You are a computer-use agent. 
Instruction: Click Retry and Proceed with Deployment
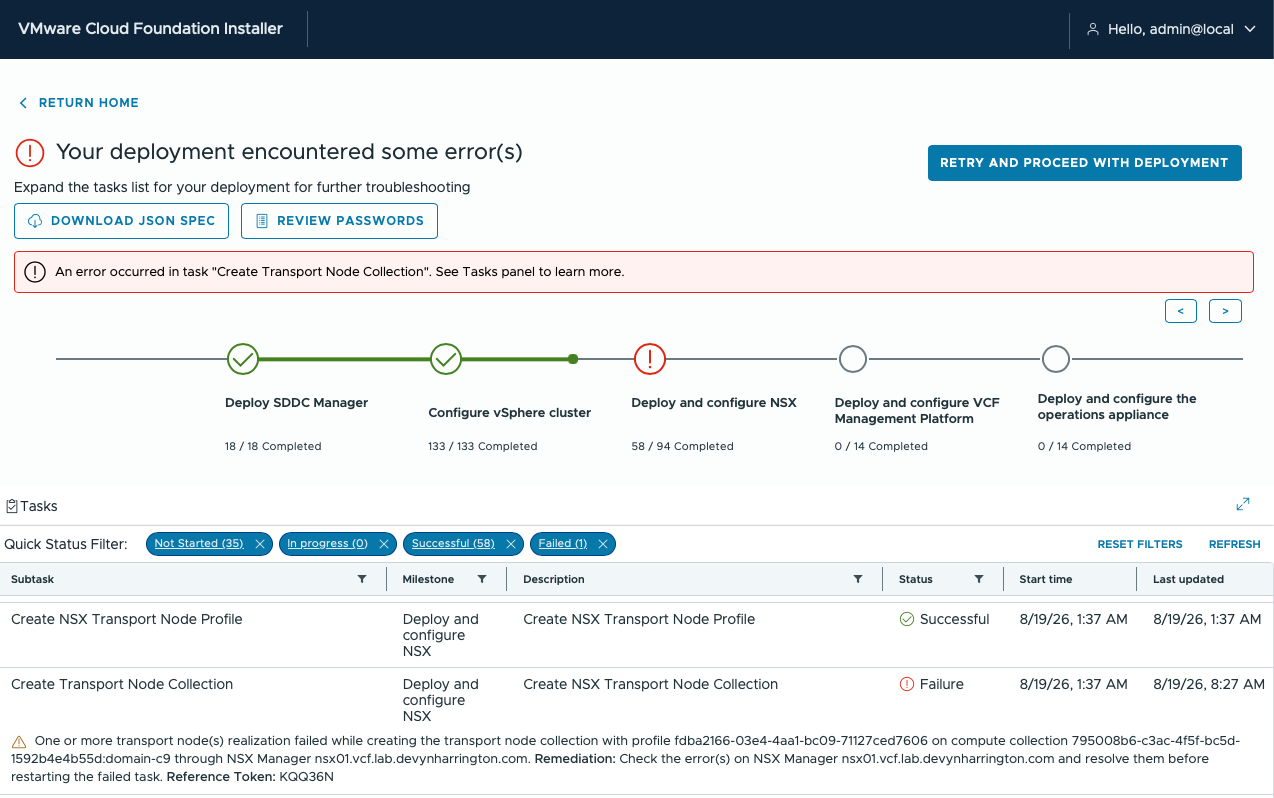(1085, 163)
